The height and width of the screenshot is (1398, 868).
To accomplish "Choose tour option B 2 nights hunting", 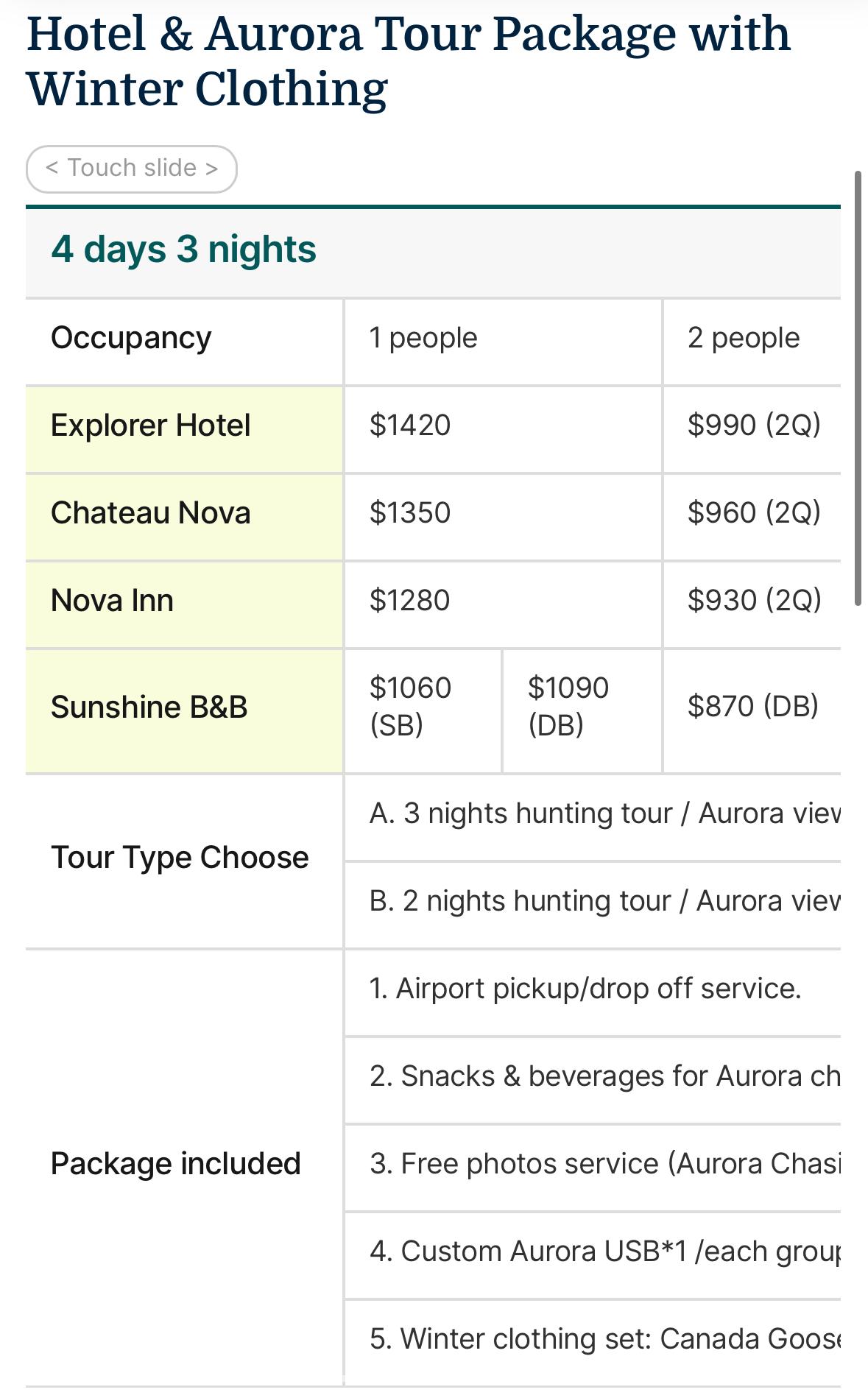I will click(604, 902).
